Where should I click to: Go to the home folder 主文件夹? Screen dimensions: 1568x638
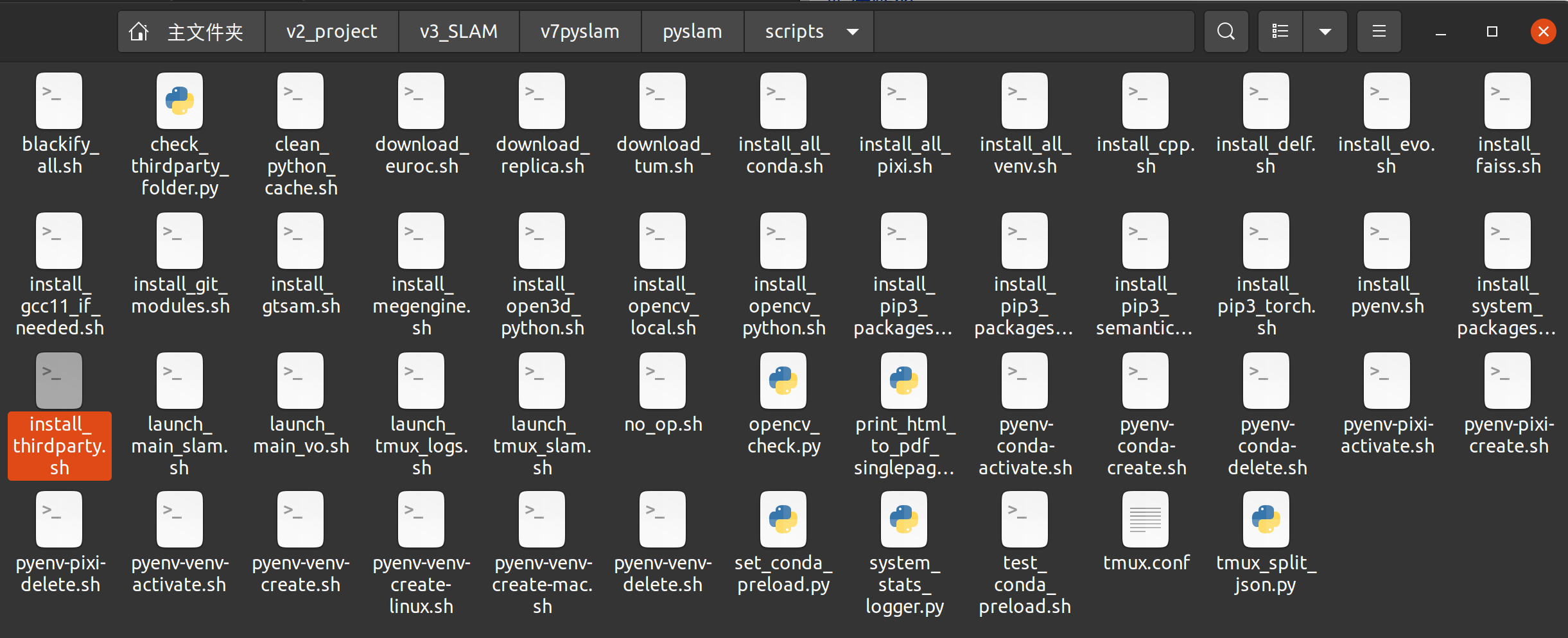pos(191,31)
